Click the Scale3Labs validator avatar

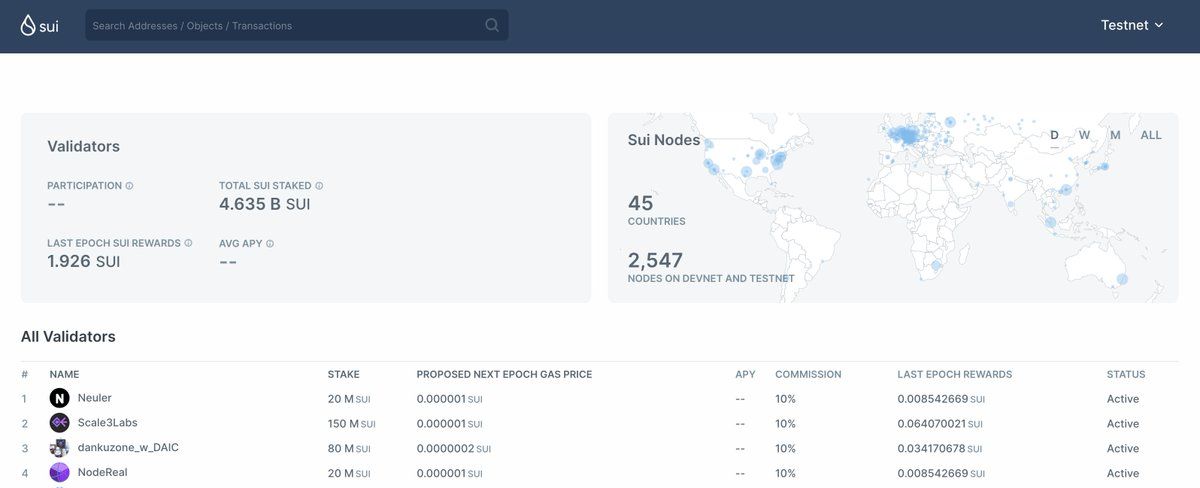click(60, 423)
